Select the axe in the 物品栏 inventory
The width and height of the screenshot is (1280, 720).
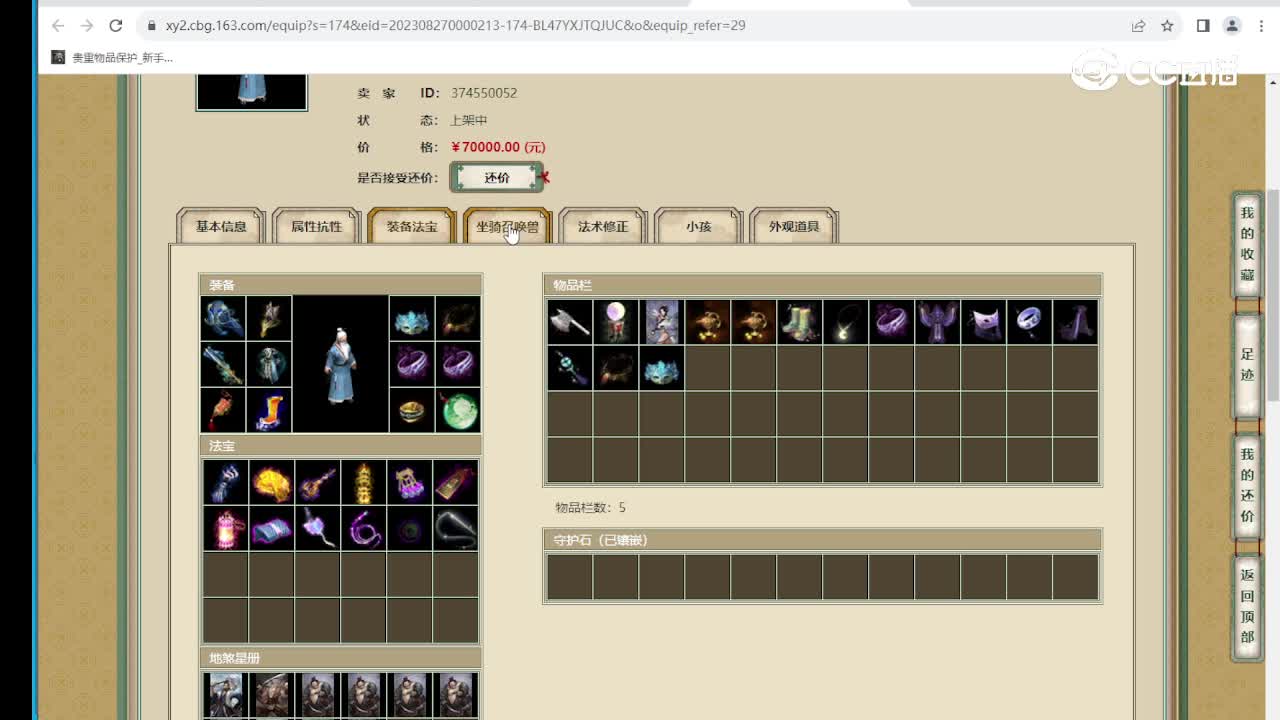[570, 322]
